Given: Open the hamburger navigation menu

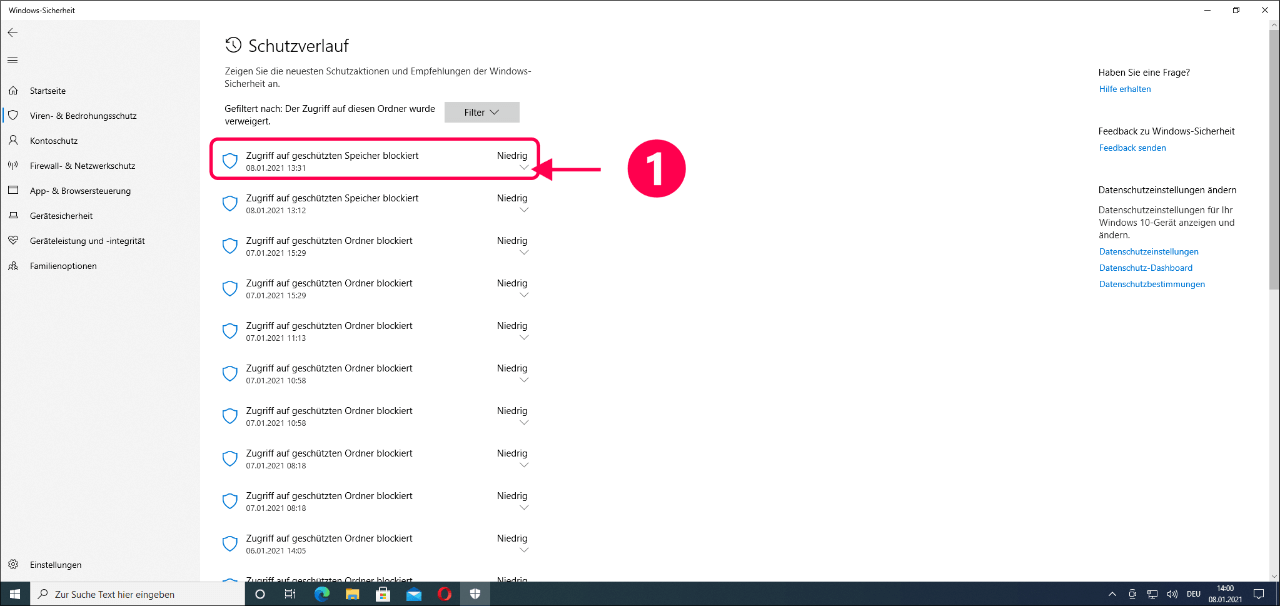Looking at the screenshot, I should [x=12, y=60].
